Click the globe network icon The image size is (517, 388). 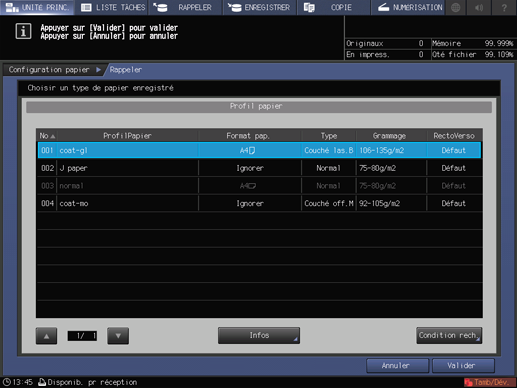456,7
